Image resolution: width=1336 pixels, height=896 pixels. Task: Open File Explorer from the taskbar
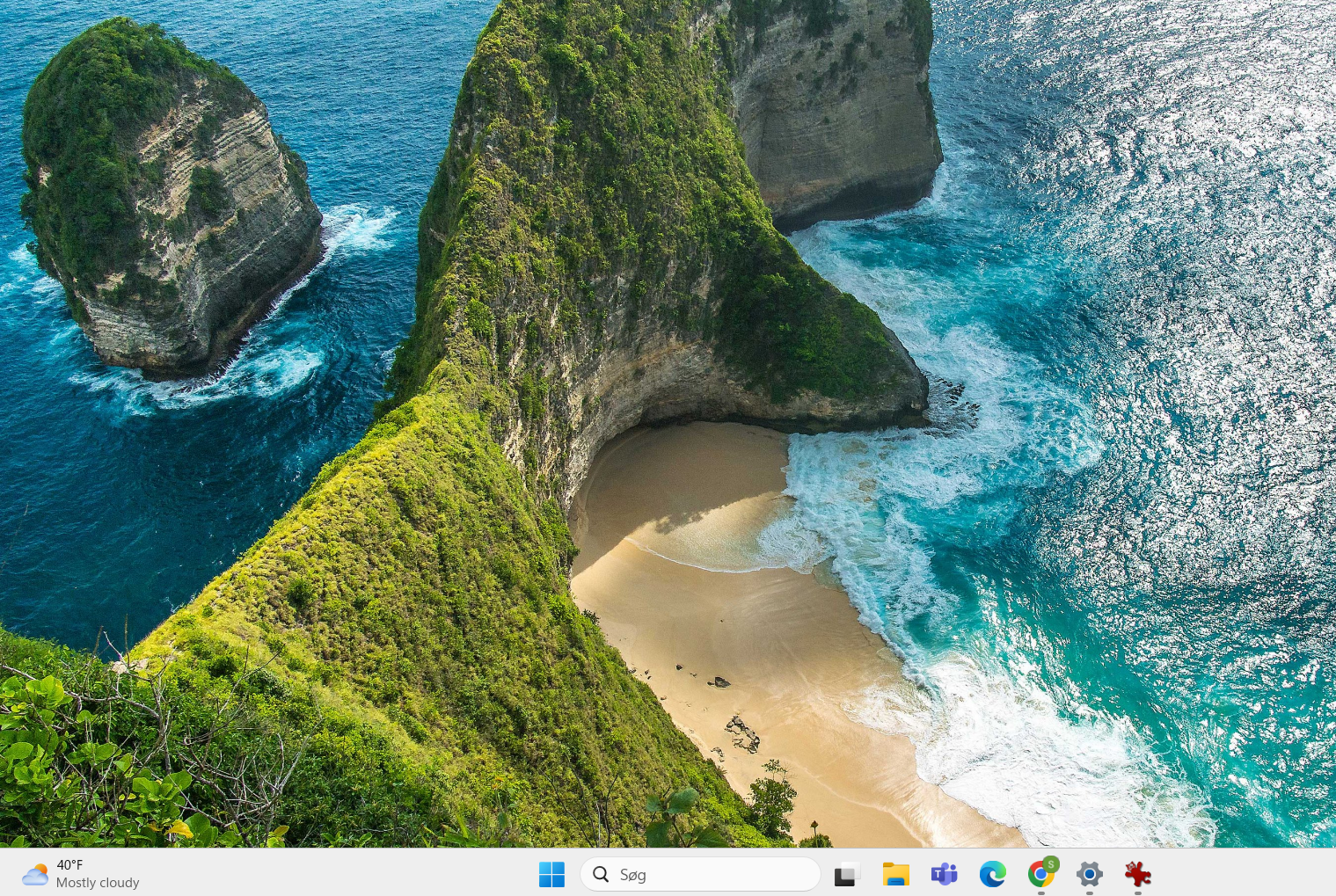tap(895, 874)
